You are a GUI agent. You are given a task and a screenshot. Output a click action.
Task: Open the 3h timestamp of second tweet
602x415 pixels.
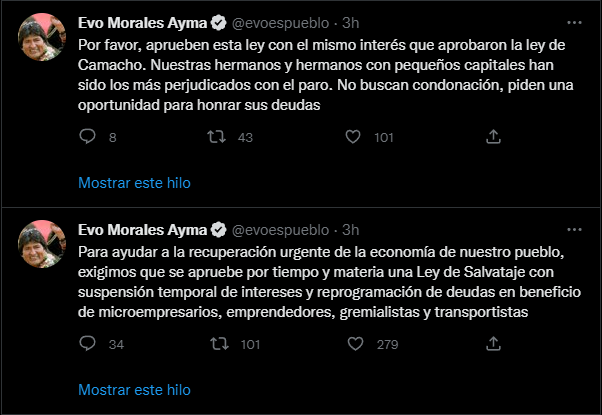coord(351,230)
